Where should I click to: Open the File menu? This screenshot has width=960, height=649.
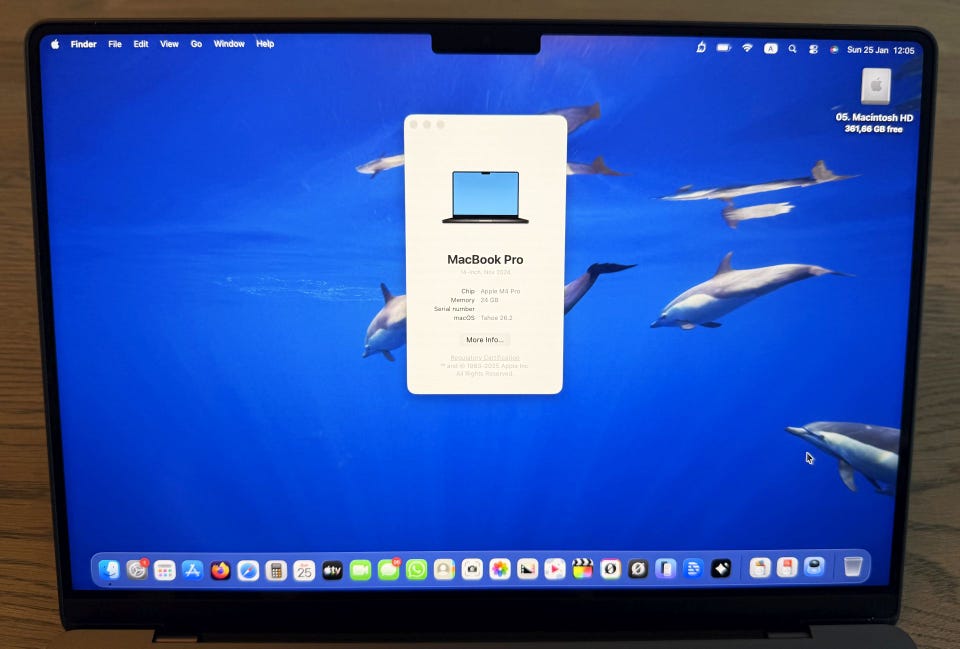115,44
